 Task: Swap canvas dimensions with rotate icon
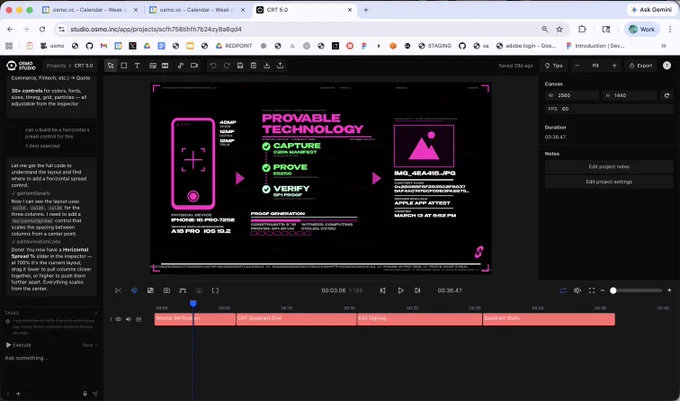pos(667,95)
